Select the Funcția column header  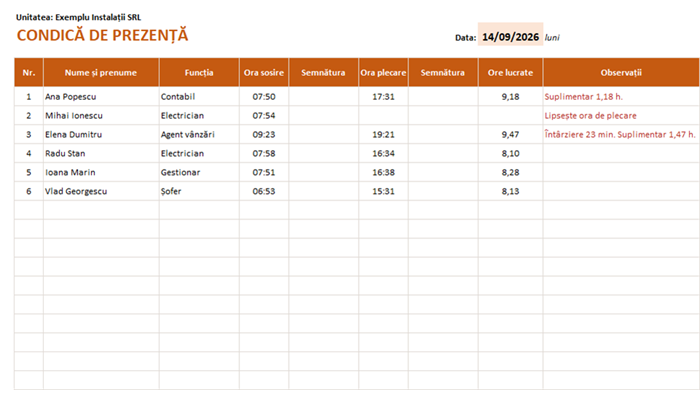pyautogui.click(x=199, y=72)
